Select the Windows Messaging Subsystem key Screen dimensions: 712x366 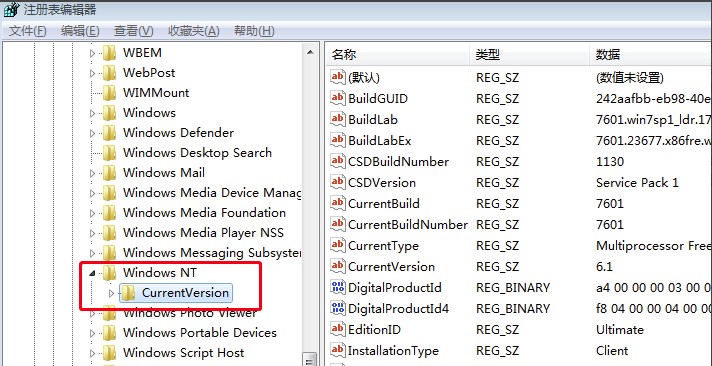click(x=212, y=253)
